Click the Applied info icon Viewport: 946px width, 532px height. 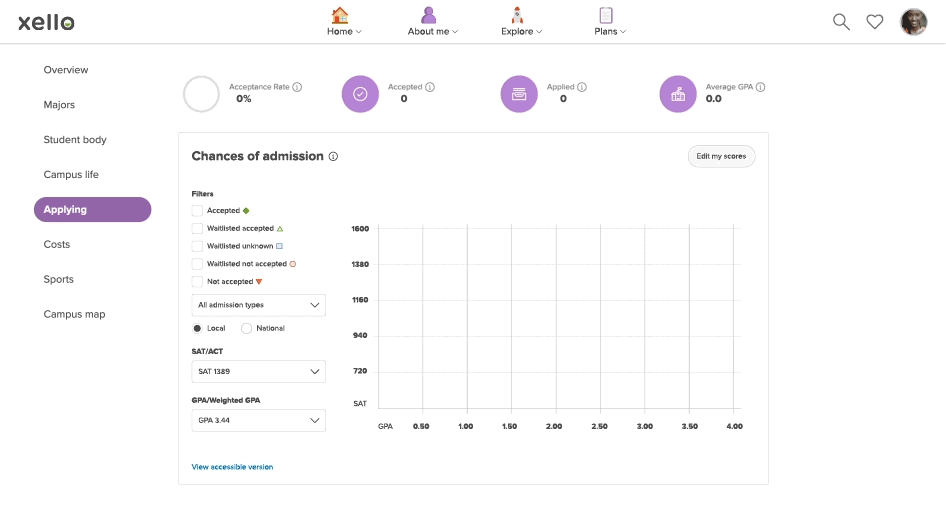pyautogui.click(x=582, y=87)
